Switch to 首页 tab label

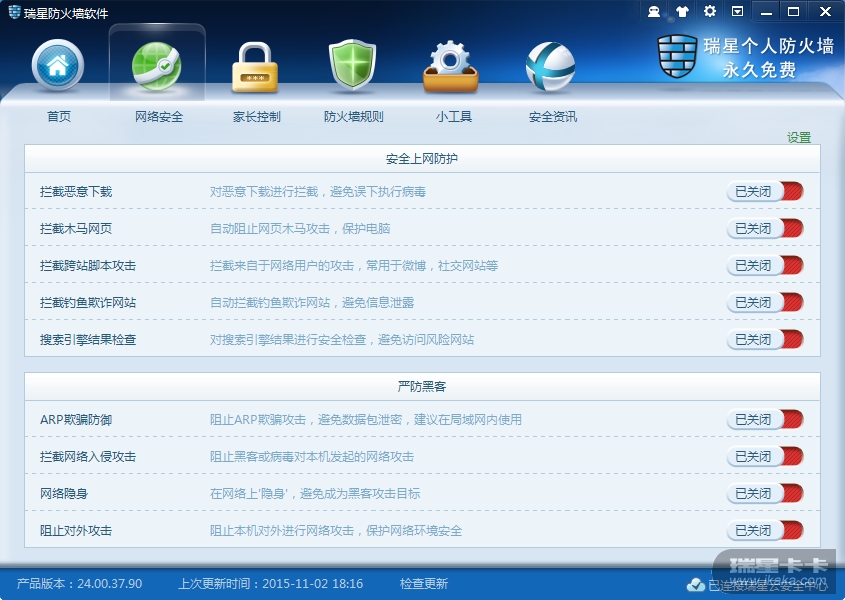[59, 116]
